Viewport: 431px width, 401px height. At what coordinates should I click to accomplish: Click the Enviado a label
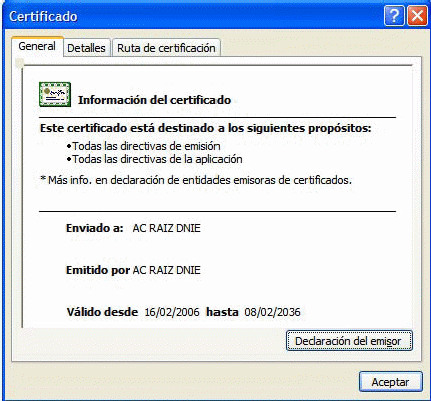pyautogui.click(x=95, y=228)
